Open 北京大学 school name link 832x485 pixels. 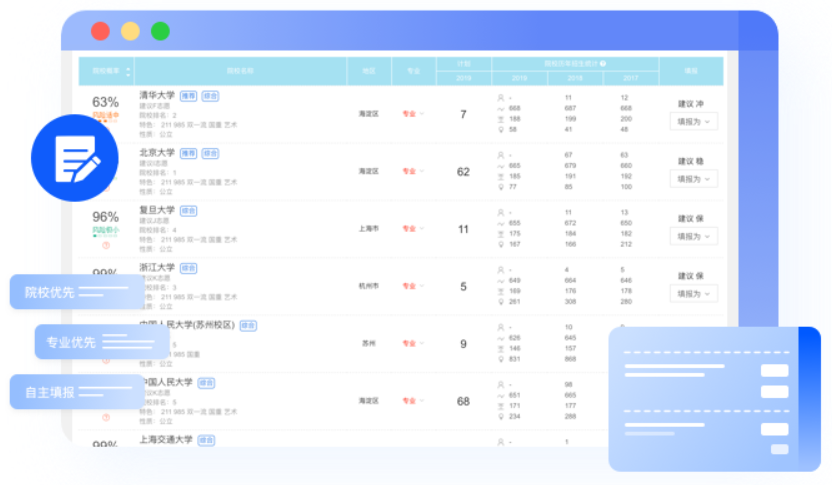157,152
